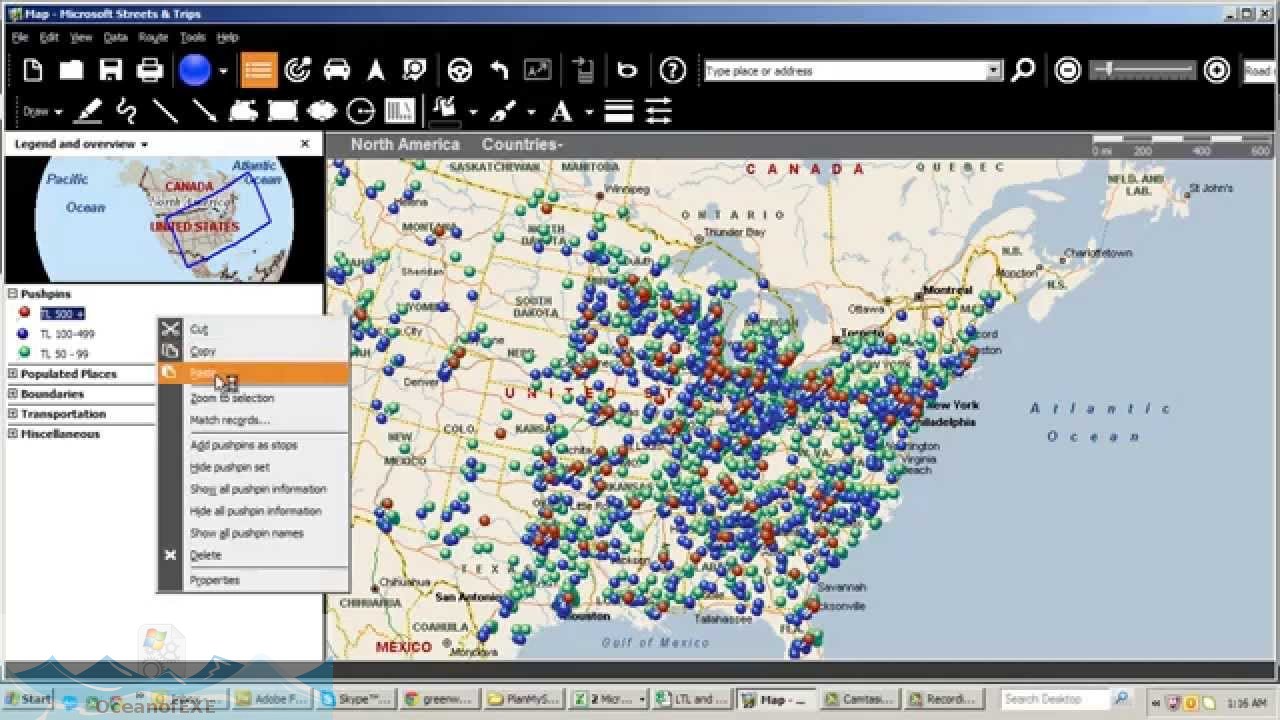
Task: Open Find Nearby Places radar icon
Action: tap(298, 70)
